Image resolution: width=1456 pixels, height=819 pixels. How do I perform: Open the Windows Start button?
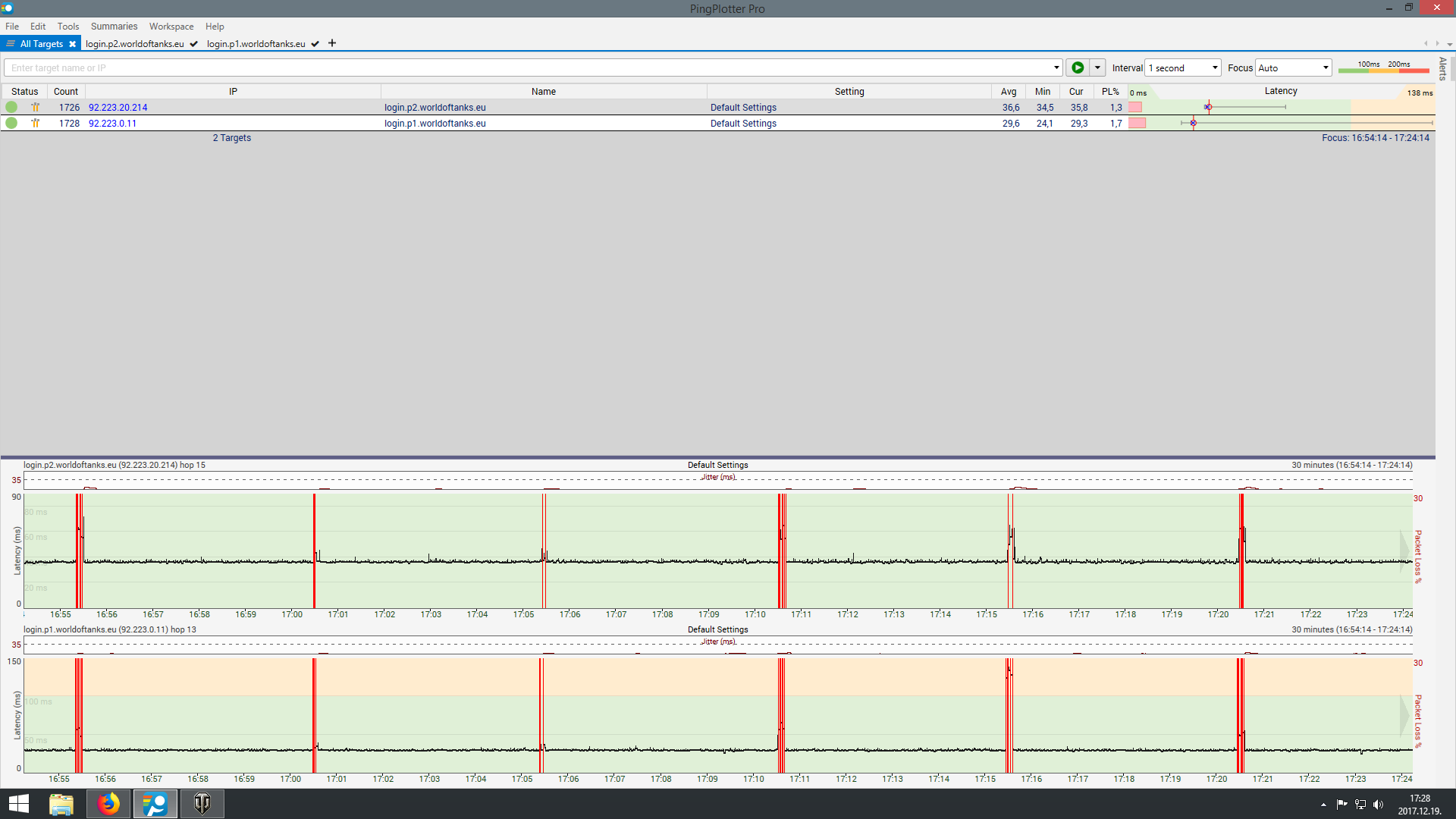(x=18, y=804)
